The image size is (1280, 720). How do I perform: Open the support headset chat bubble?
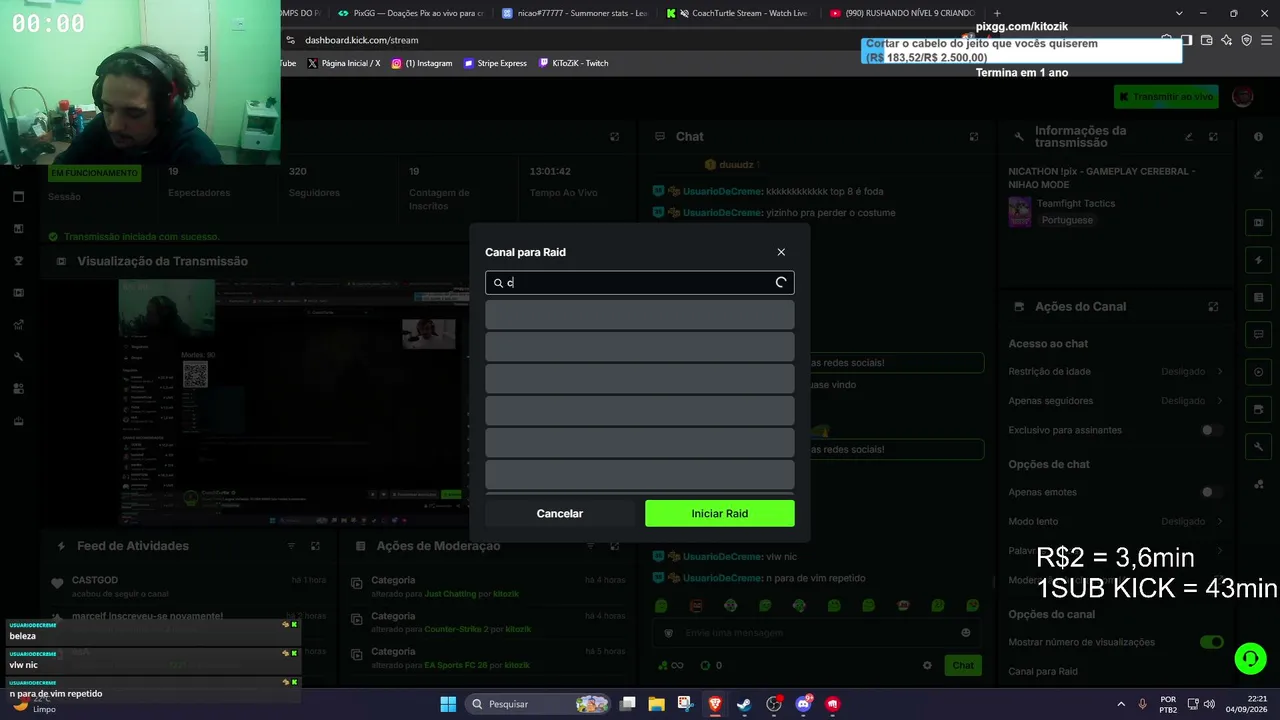[1250, 658]
